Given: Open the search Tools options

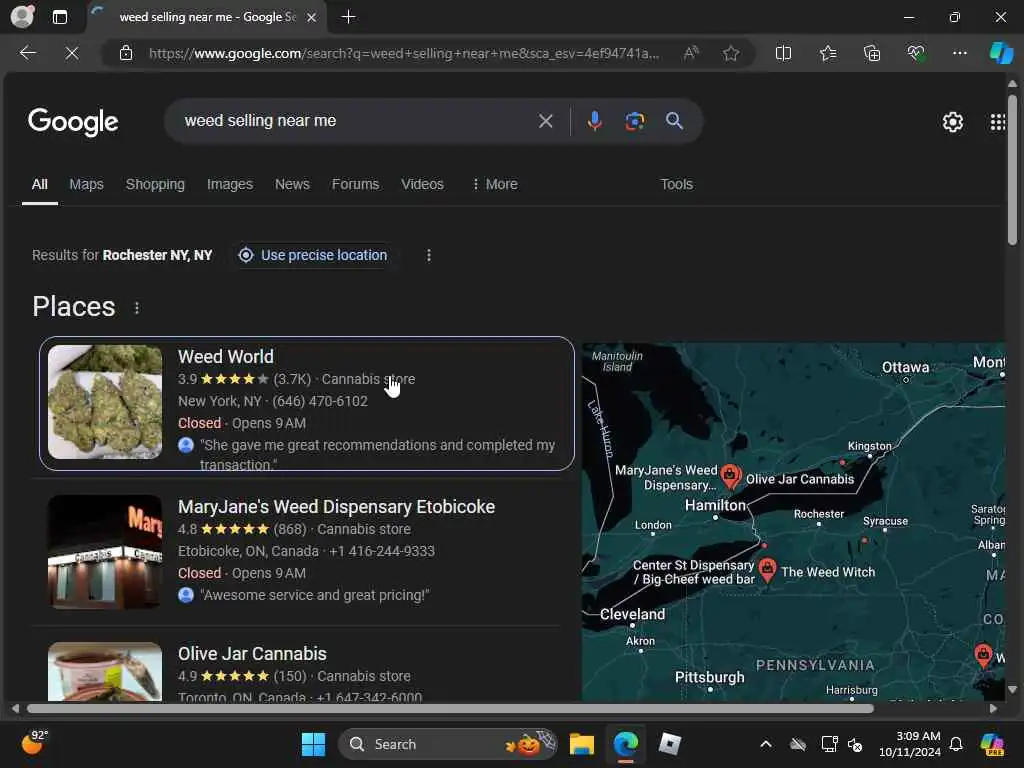Looking at the screenshot, I should tap(676, 184).
